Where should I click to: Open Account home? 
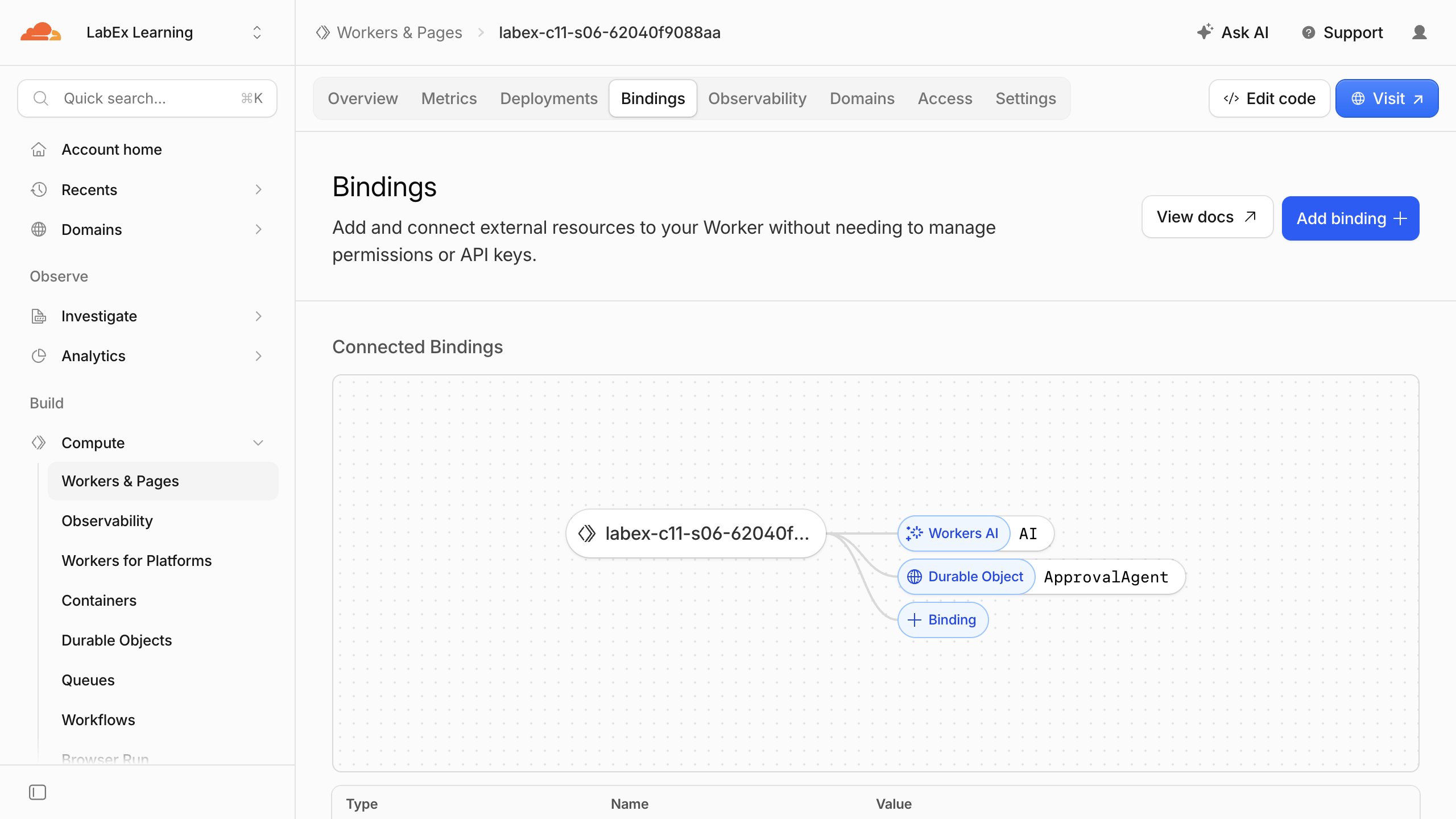pos(111,150)
